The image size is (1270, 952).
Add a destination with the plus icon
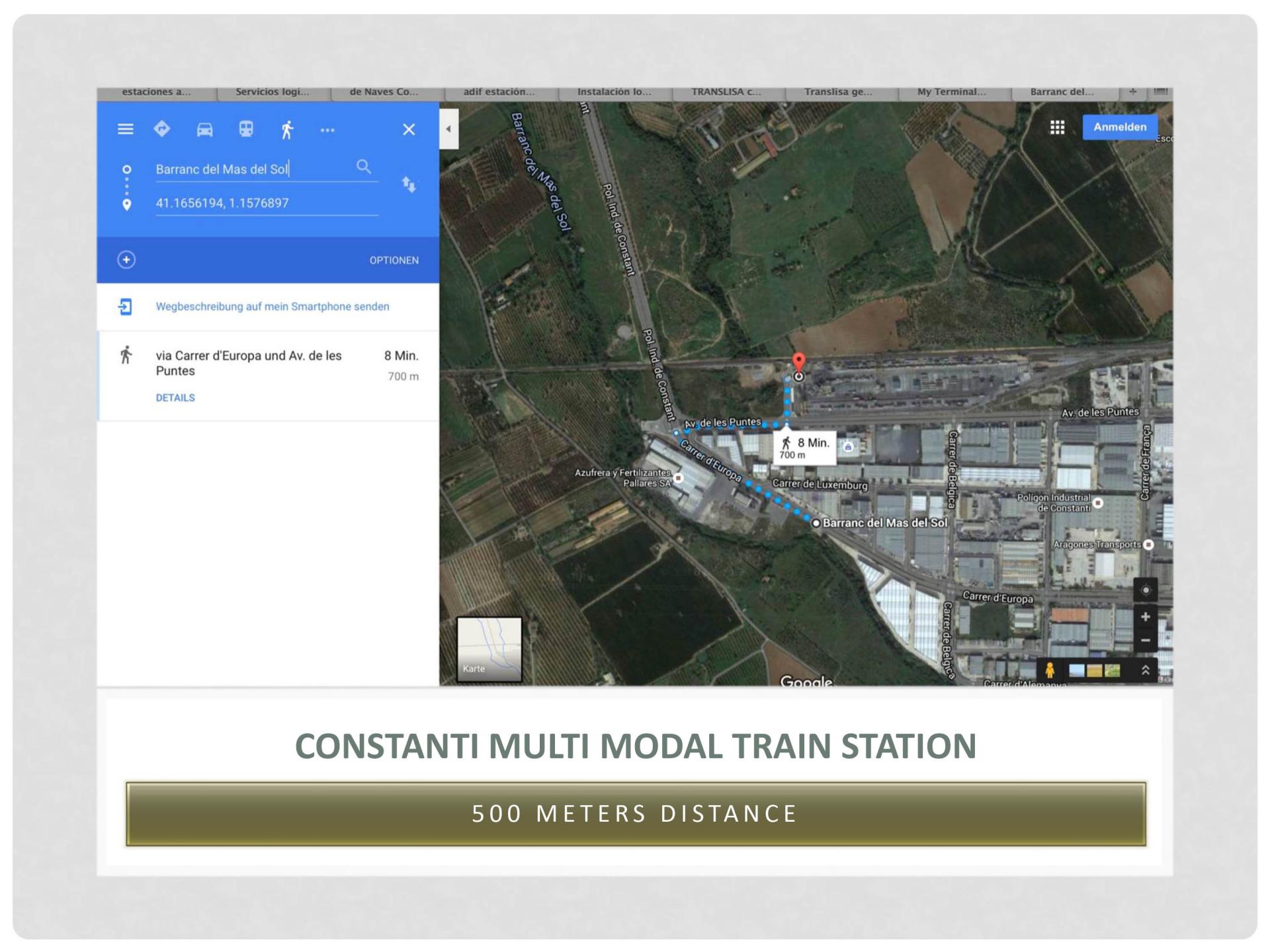pyautogui.click(x=126, y=260)
